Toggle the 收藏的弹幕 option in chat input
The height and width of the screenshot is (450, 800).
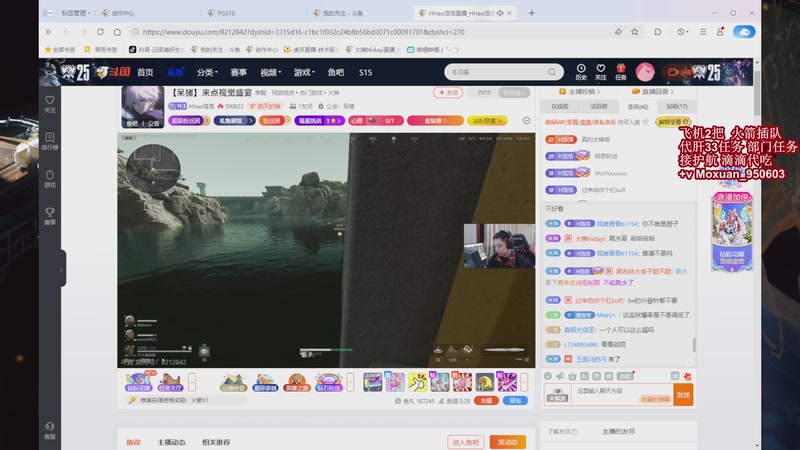point(655,399)
